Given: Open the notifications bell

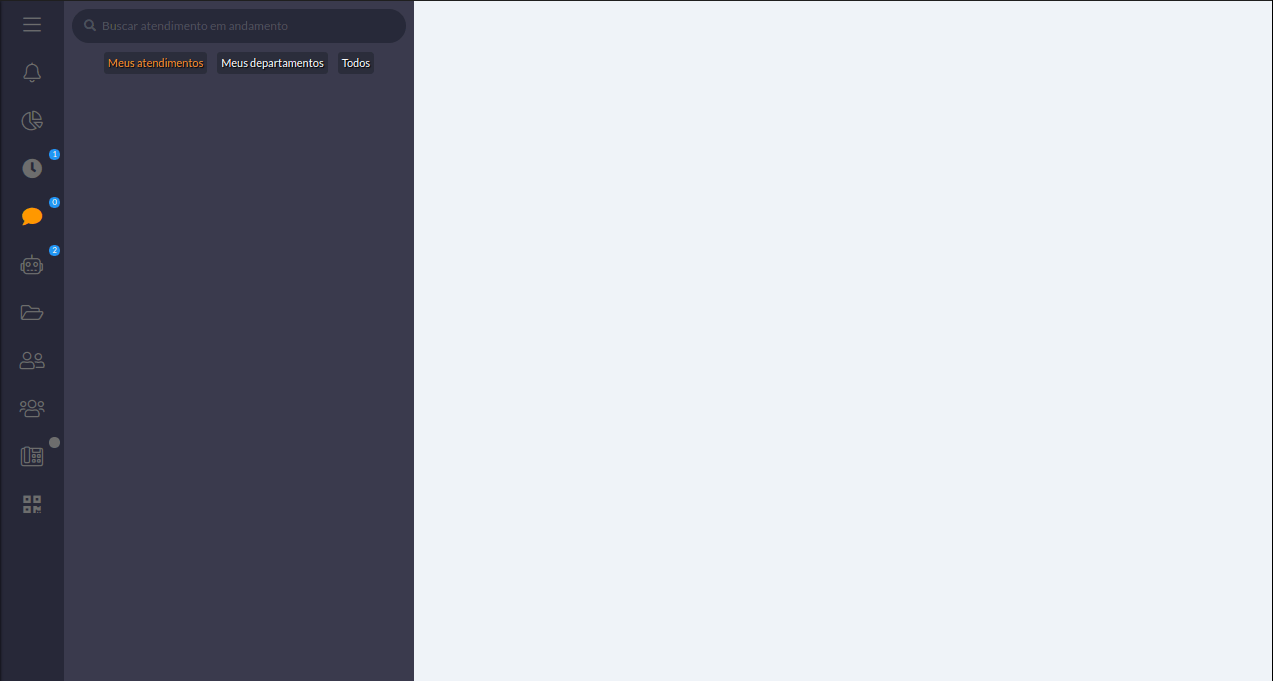Looking at the screenshot, I should (x=32, y=73).
